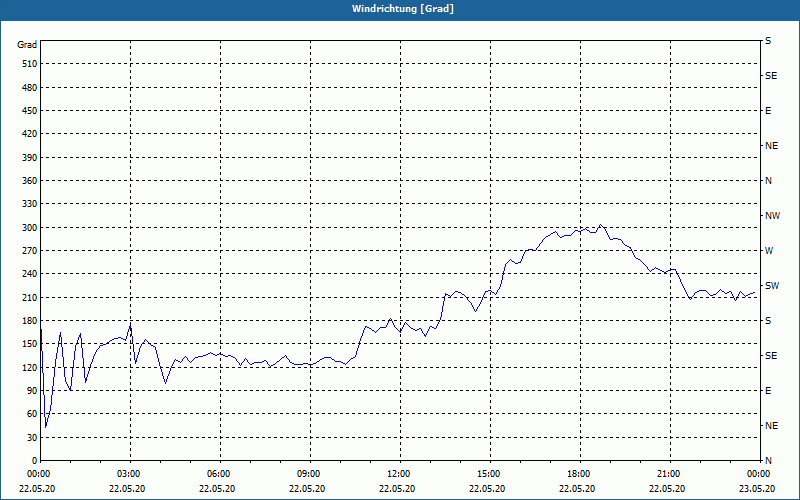The width and height of the screenshot is (800, 500).
Task: Click the 23.05.20 date label
Action: pos(757,489)
